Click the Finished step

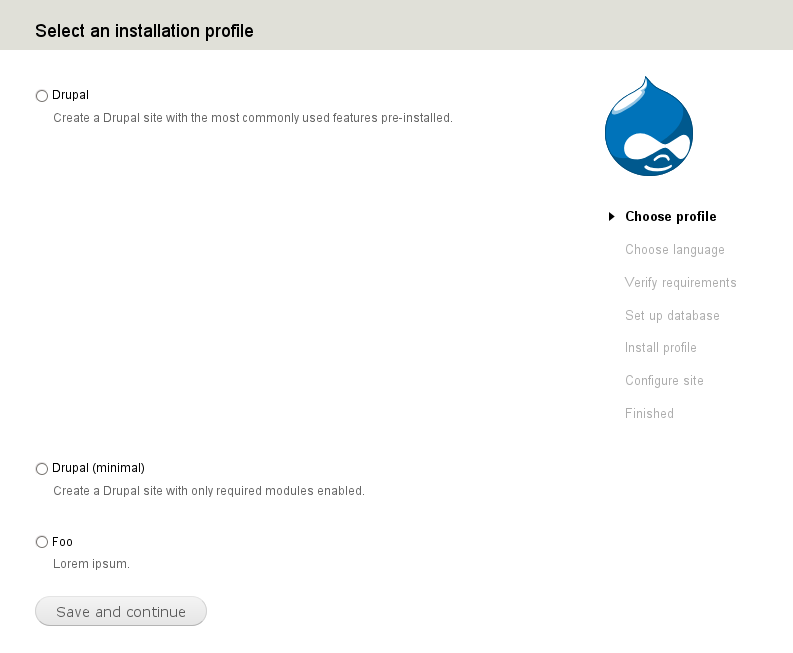[x=649, y=414]
